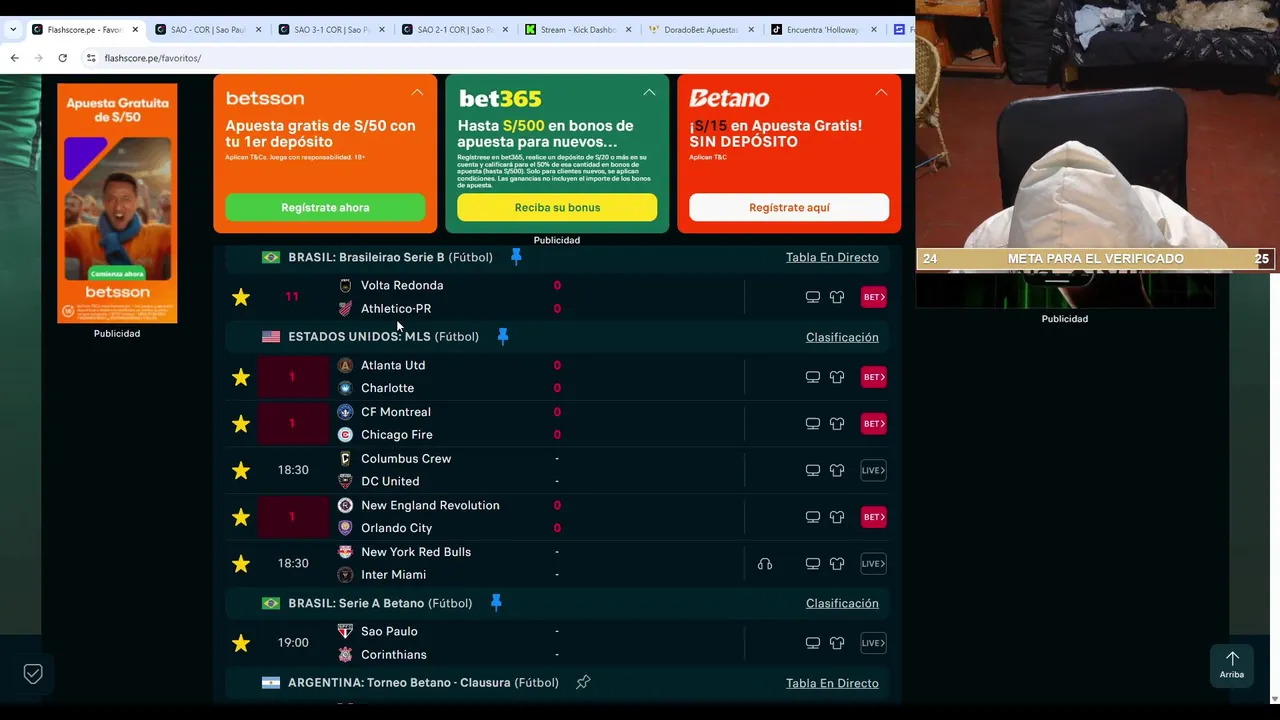This screenshot has height=720, width=1280.
Task: Click the shield check icon at bottom left
Action: [x=33, y=674]
